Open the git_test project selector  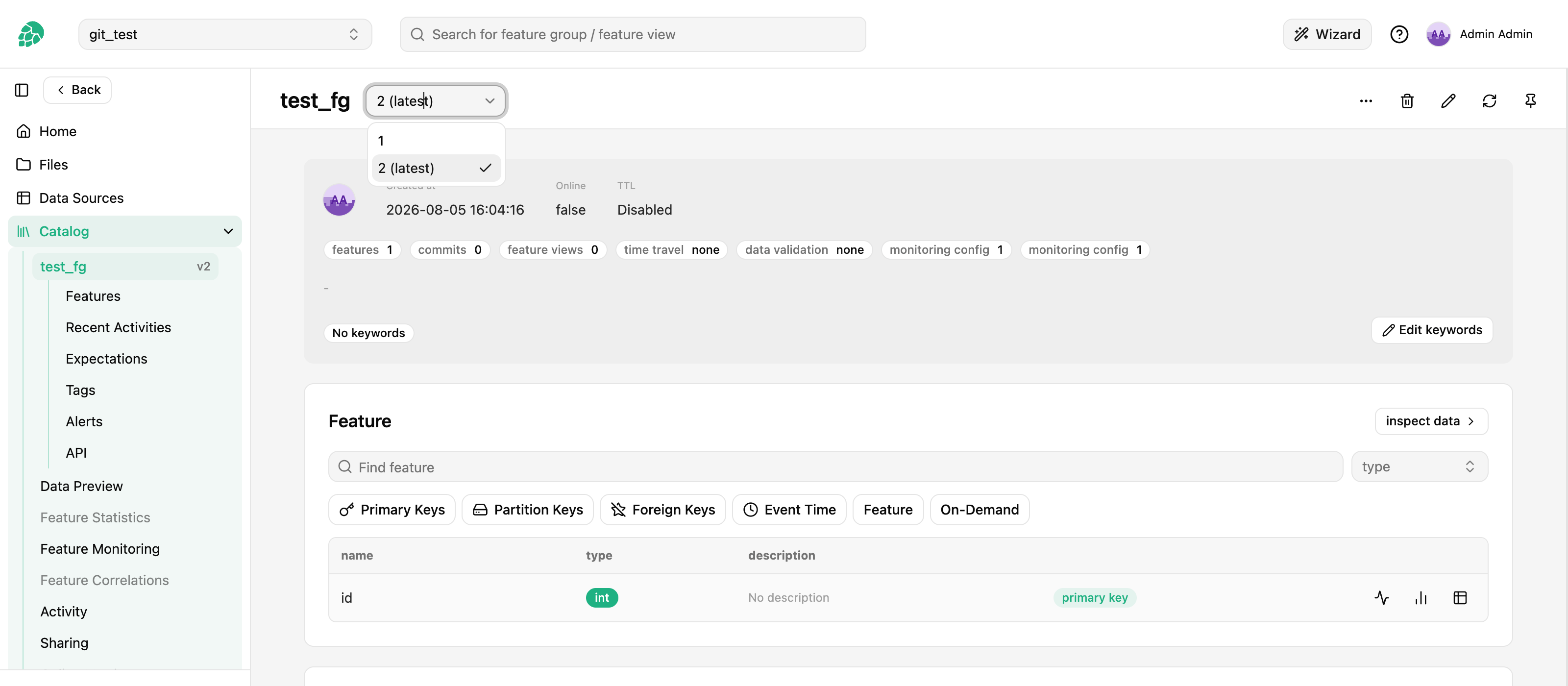click(224, 34)
